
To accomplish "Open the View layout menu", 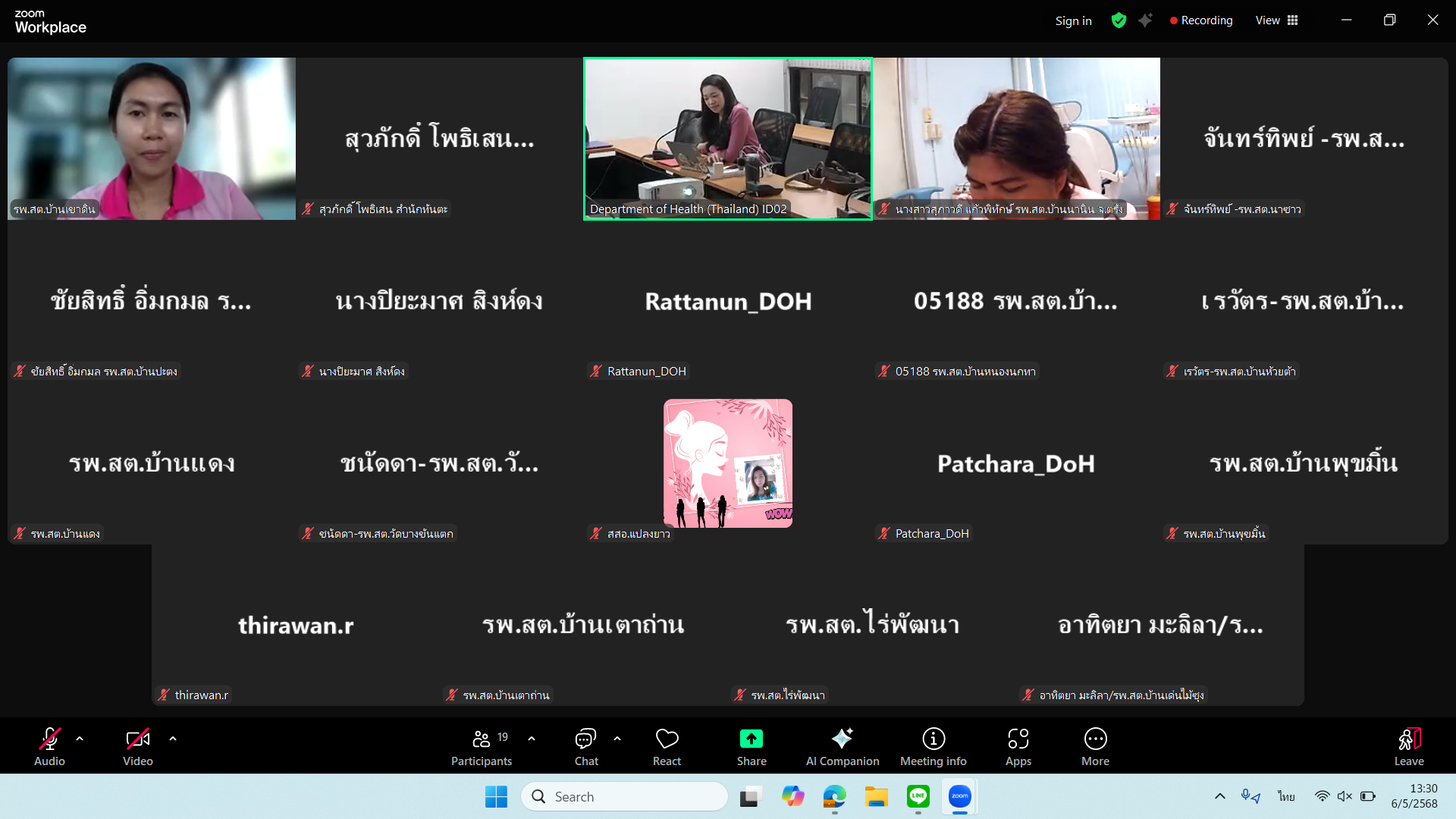I will point(1277,20).
